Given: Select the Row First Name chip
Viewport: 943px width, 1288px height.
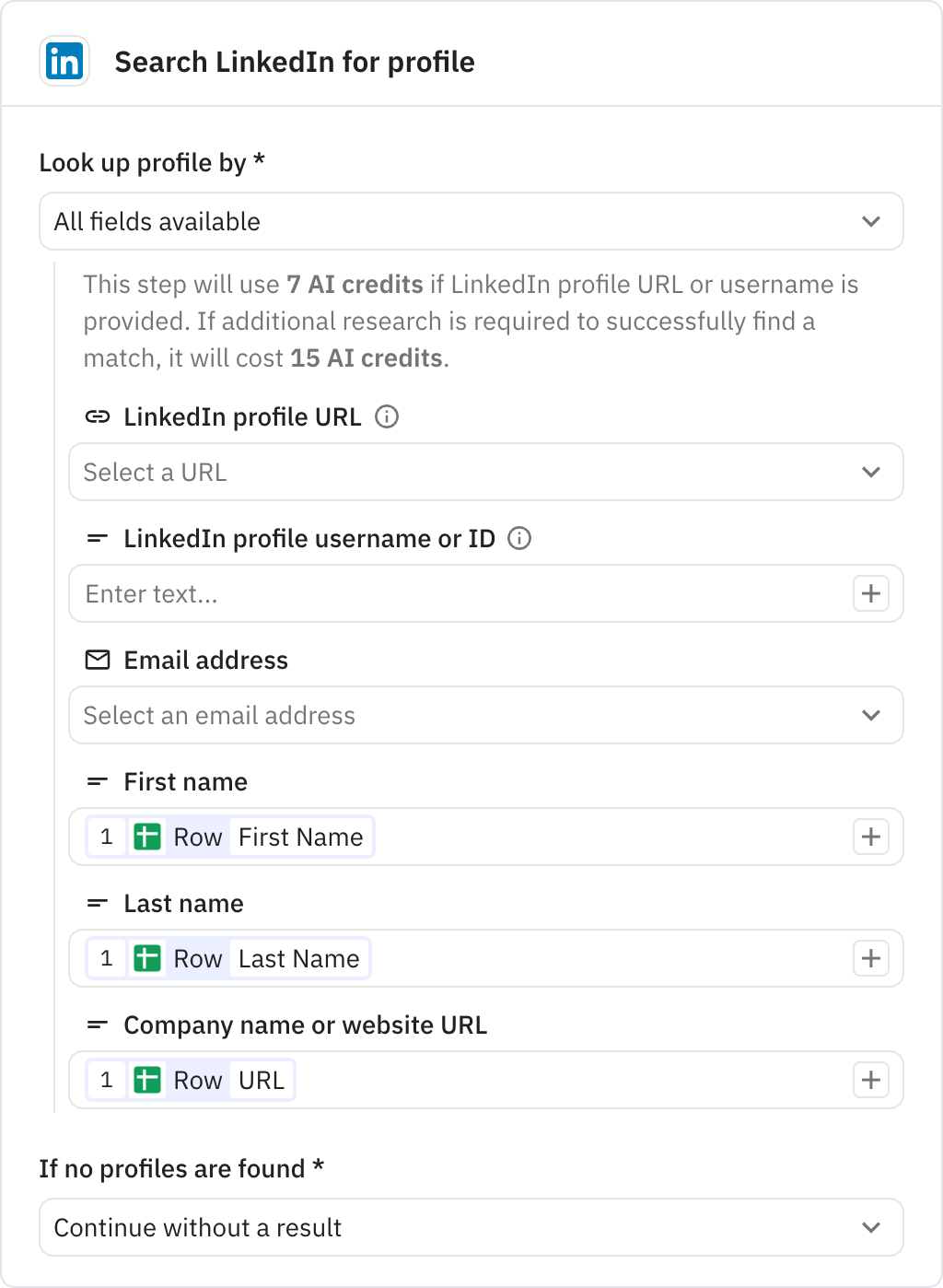Looking at the screenshot, I should [x=230, y=837].
